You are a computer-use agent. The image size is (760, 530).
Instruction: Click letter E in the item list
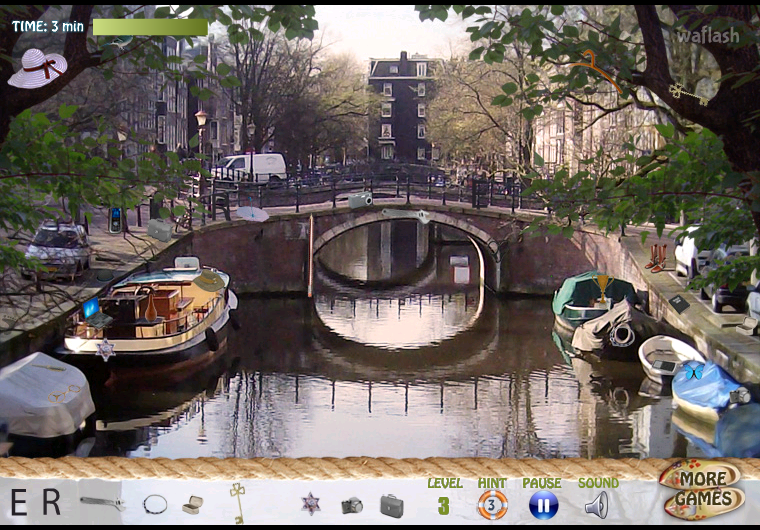click(19, 502)
